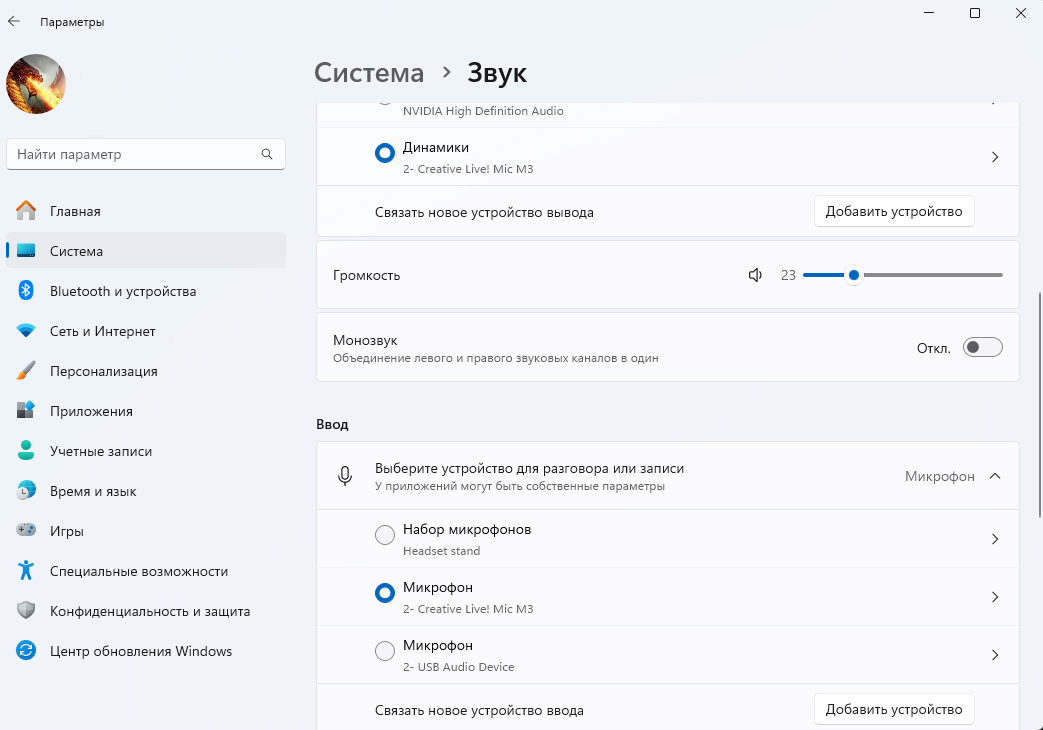Screen dimensions: 1043x730
Task: Click the speaker mute icon near volume
Action: (755, 275)
